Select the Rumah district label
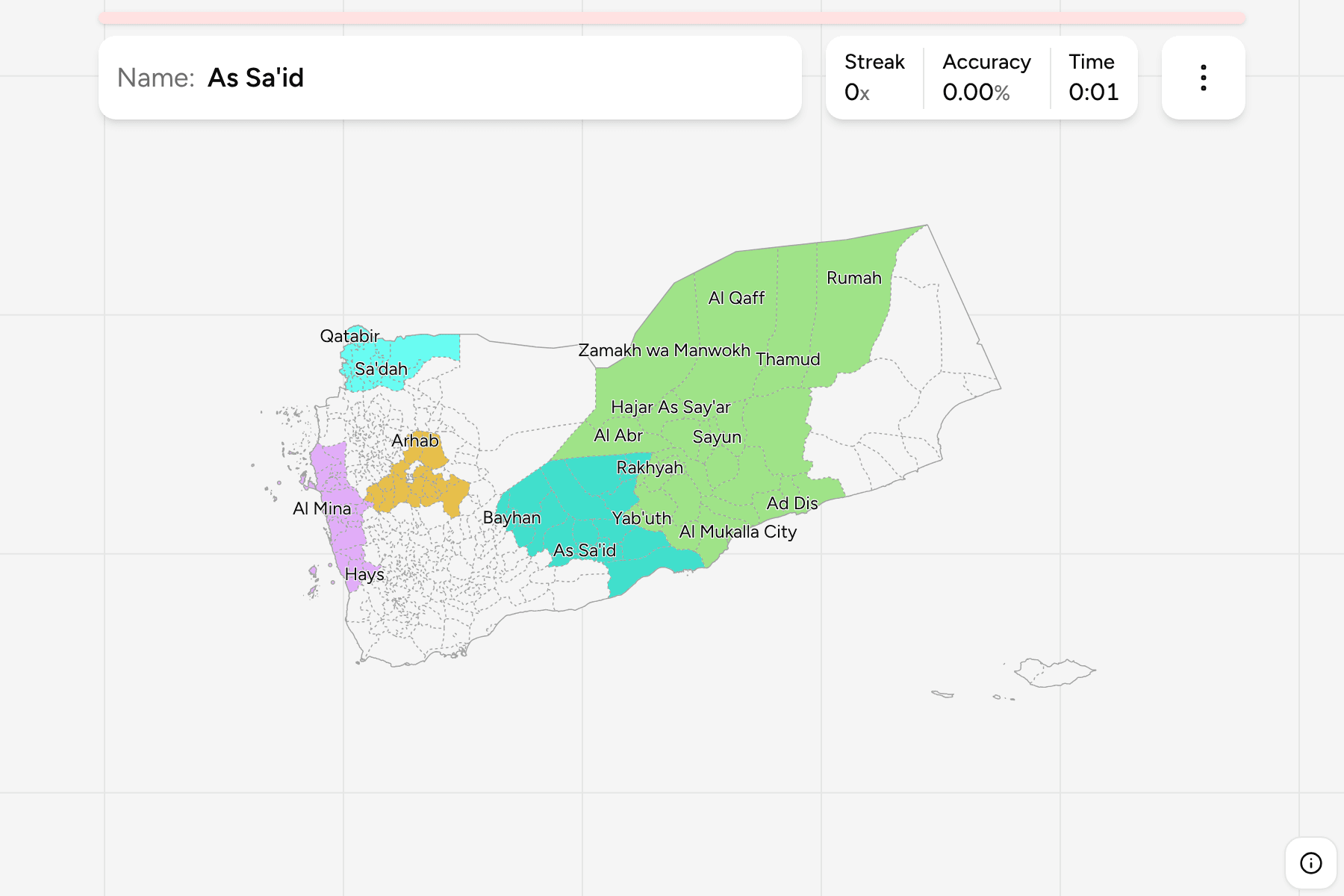 tap(854, 278)
